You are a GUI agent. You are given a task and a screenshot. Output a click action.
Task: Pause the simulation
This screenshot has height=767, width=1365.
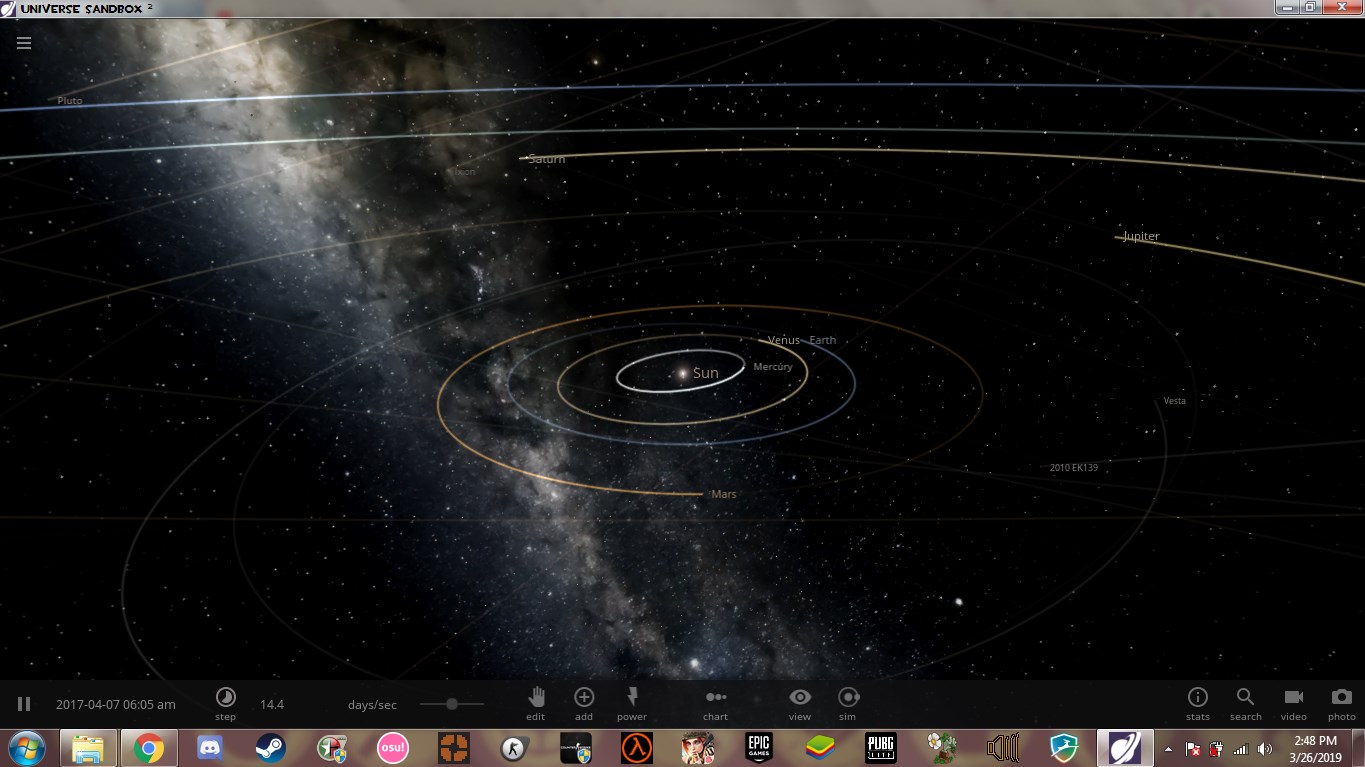pyautogui.click(x=24, y=704)
